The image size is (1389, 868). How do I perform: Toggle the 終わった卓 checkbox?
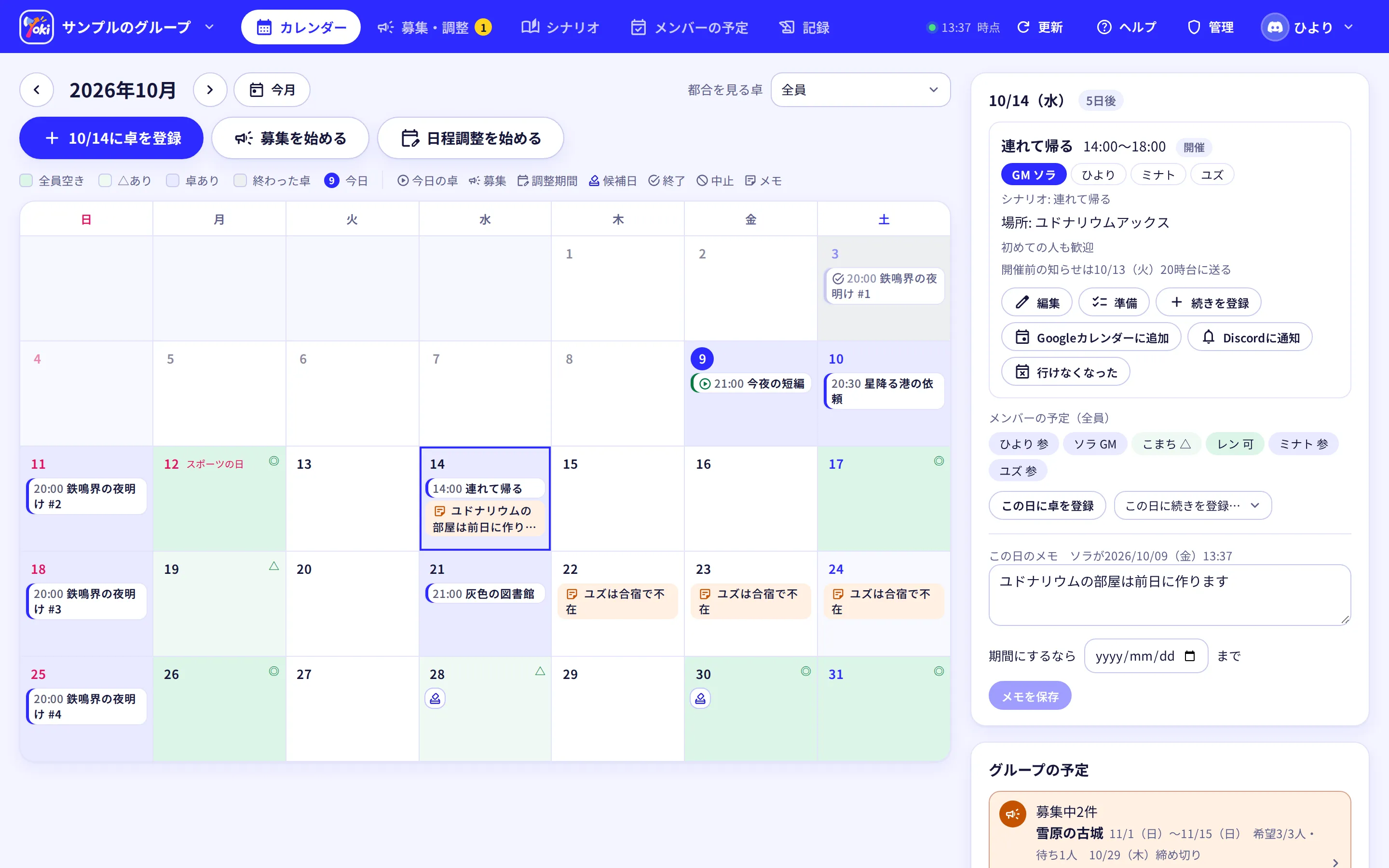pos(240,181)
